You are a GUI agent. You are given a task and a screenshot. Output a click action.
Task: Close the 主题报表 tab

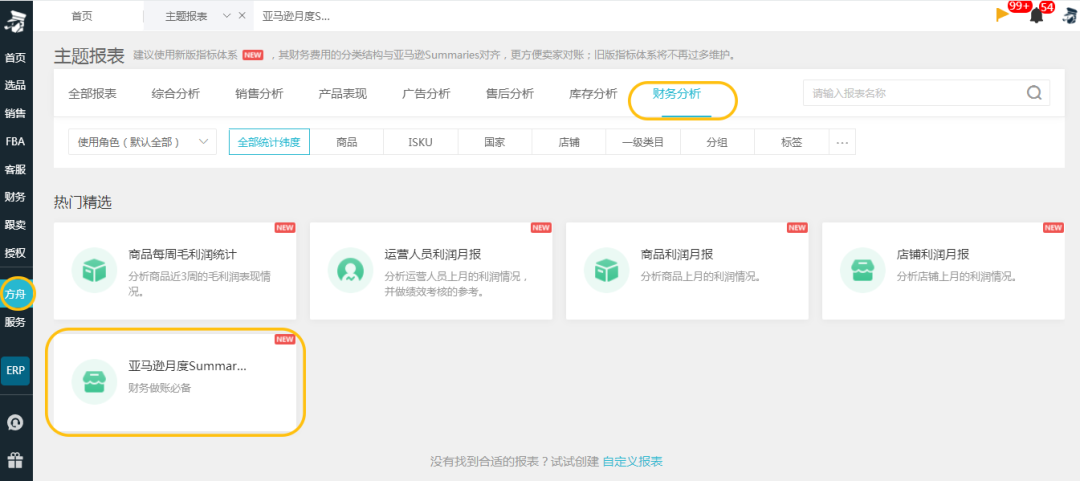(242, 16)
